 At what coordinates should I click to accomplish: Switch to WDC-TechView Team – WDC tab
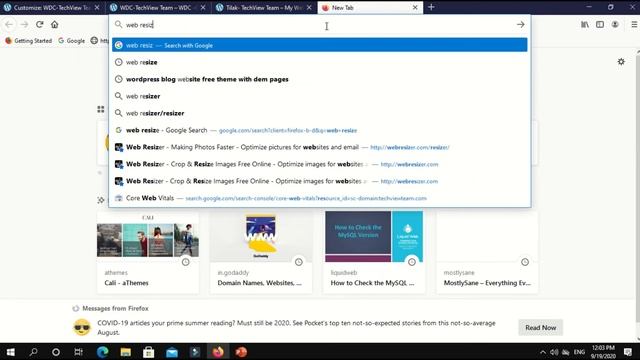coord(158,7)
